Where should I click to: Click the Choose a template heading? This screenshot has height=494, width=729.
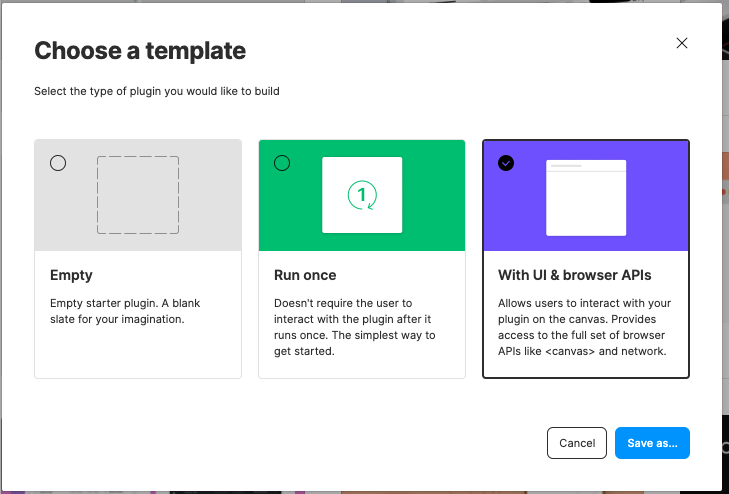140,50
